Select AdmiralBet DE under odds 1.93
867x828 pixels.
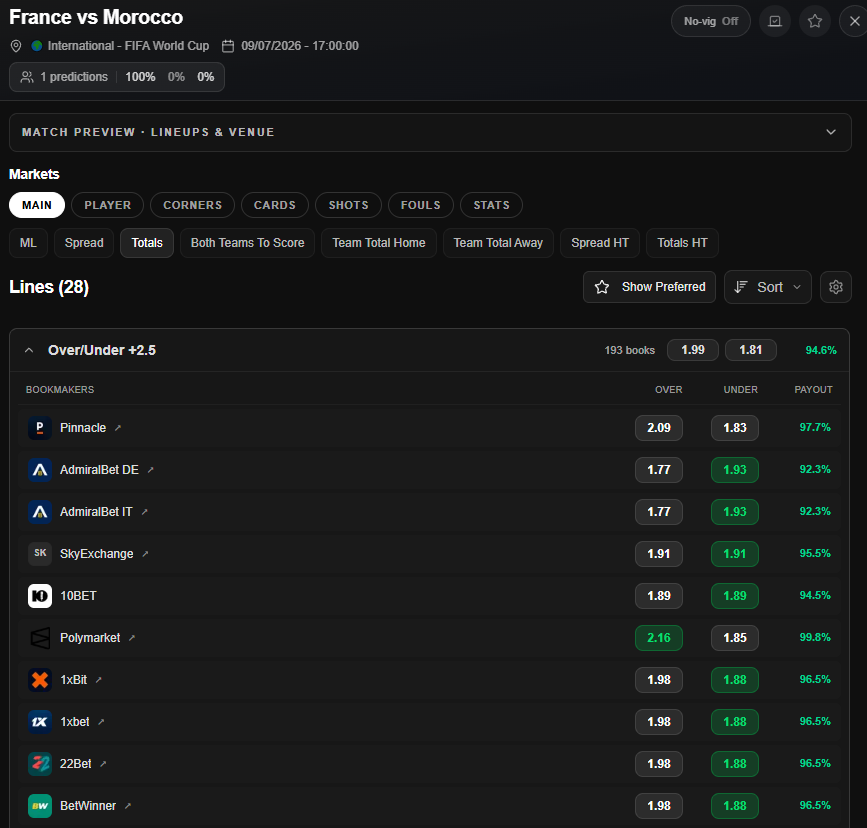coord(735,470)
